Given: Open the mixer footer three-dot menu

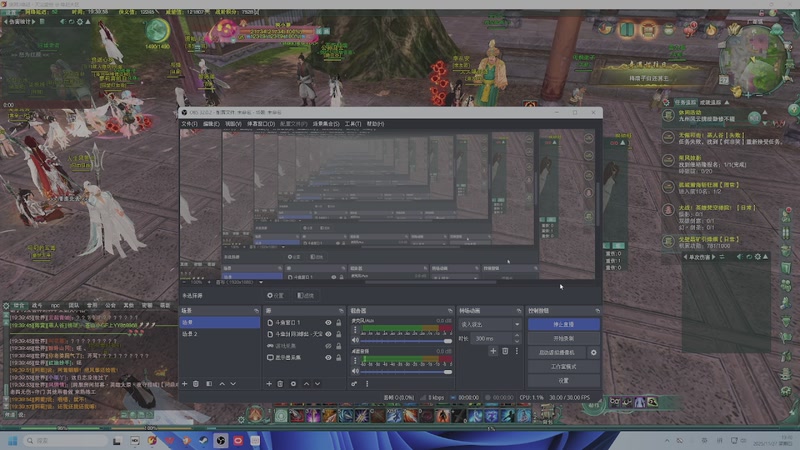Looking at the screenshot, I should (x=367, y=384).
